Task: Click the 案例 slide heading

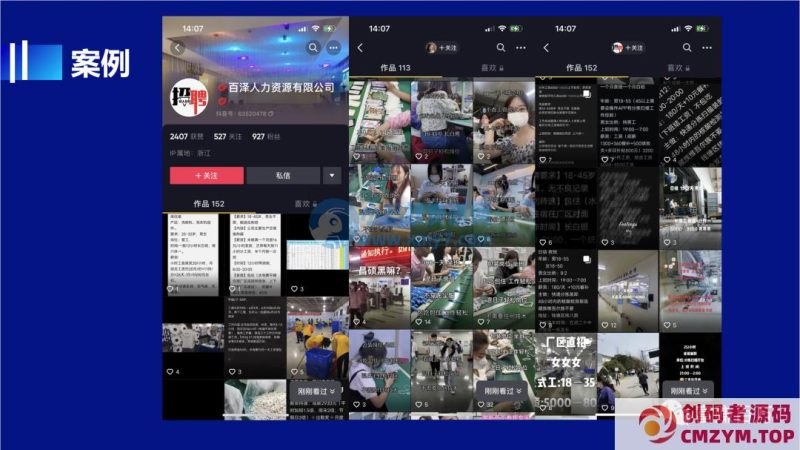Action: [x=100, y=64]
